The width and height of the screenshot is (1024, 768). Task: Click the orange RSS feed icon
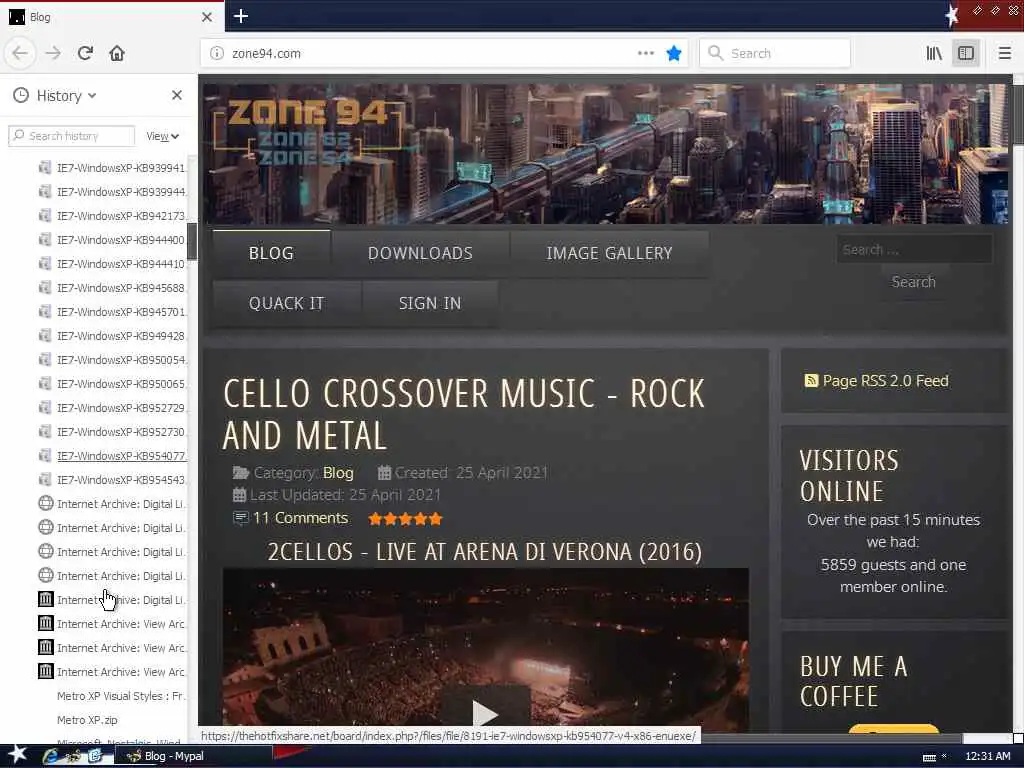coord(811,381)
